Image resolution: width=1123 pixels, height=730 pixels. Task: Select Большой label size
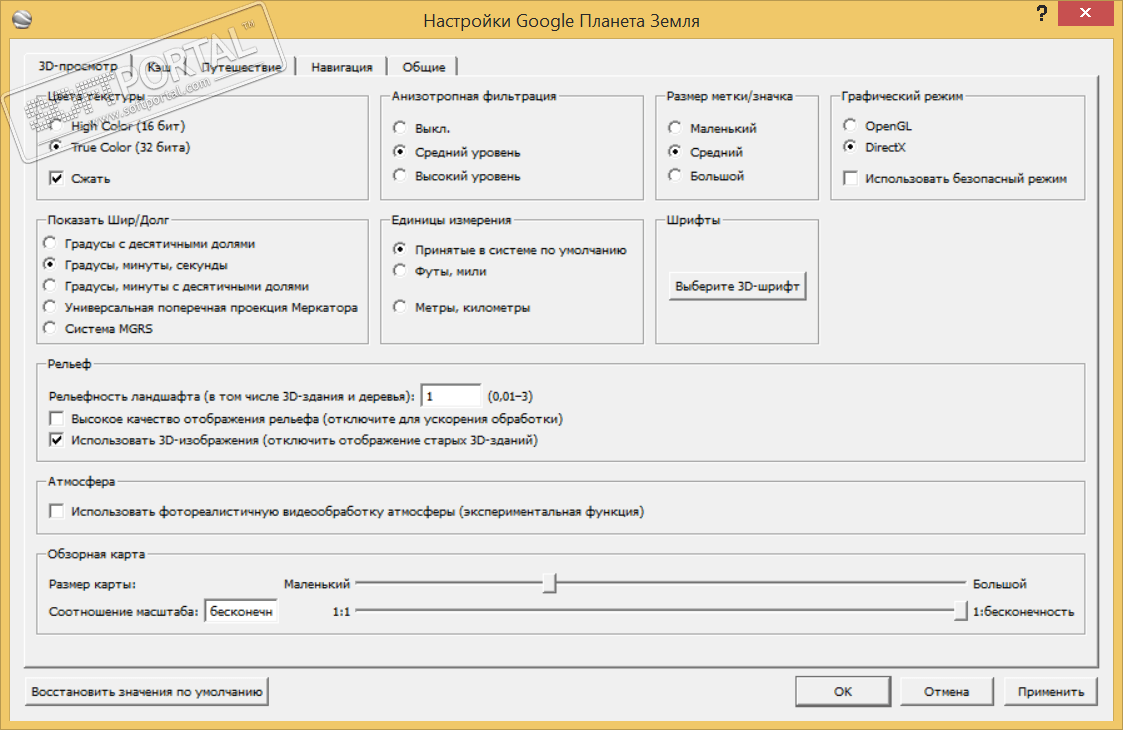click(706, 176)
